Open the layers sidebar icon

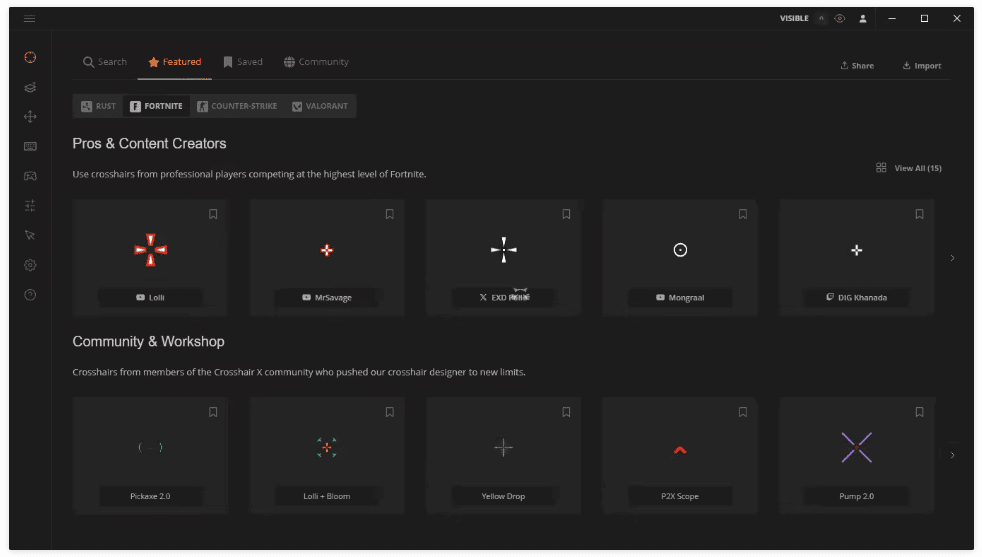(30, 87)
